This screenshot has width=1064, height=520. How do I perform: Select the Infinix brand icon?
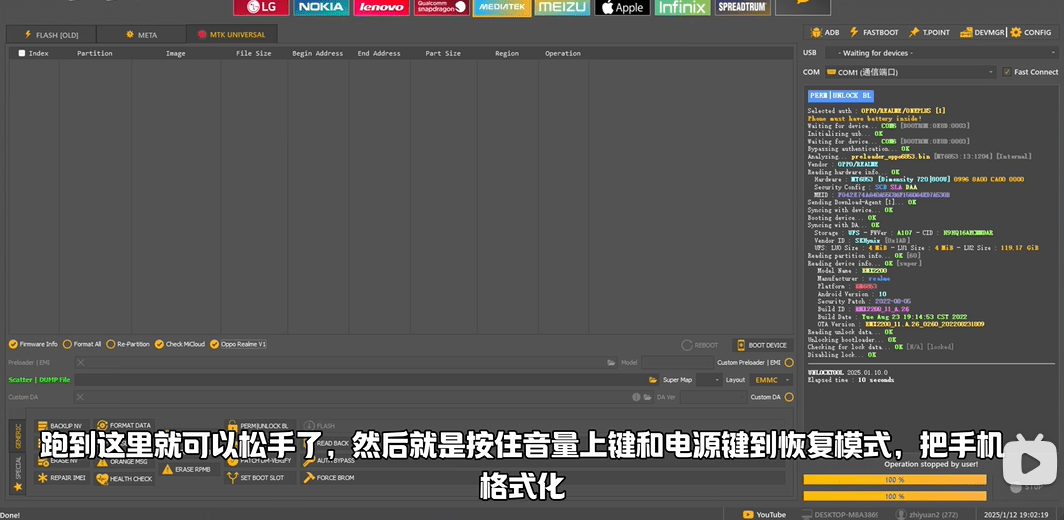683,7
